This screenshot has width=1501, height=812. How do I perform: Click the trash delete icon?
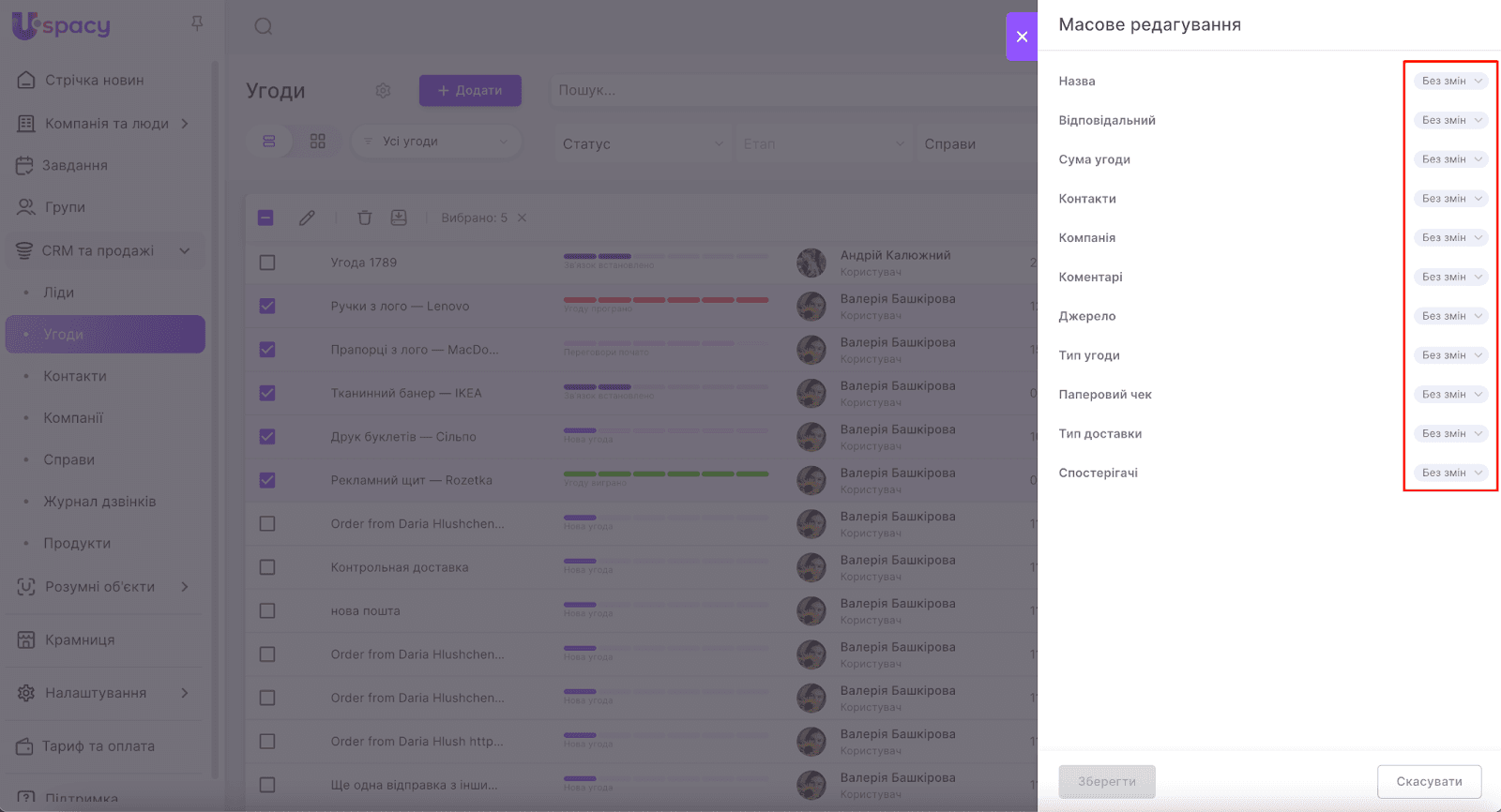(x=365, y=218)
